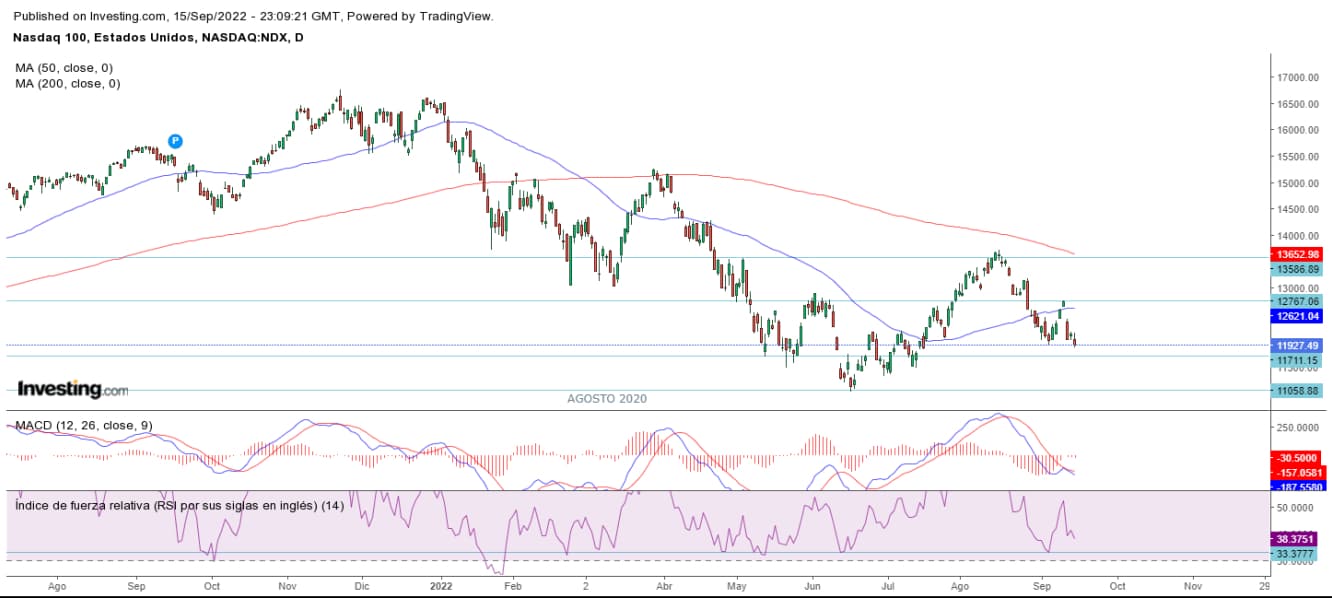Screen dimensions: 1332x598
Task: Click the 14000.00 price axis label
Action: tap(1296, 236)
